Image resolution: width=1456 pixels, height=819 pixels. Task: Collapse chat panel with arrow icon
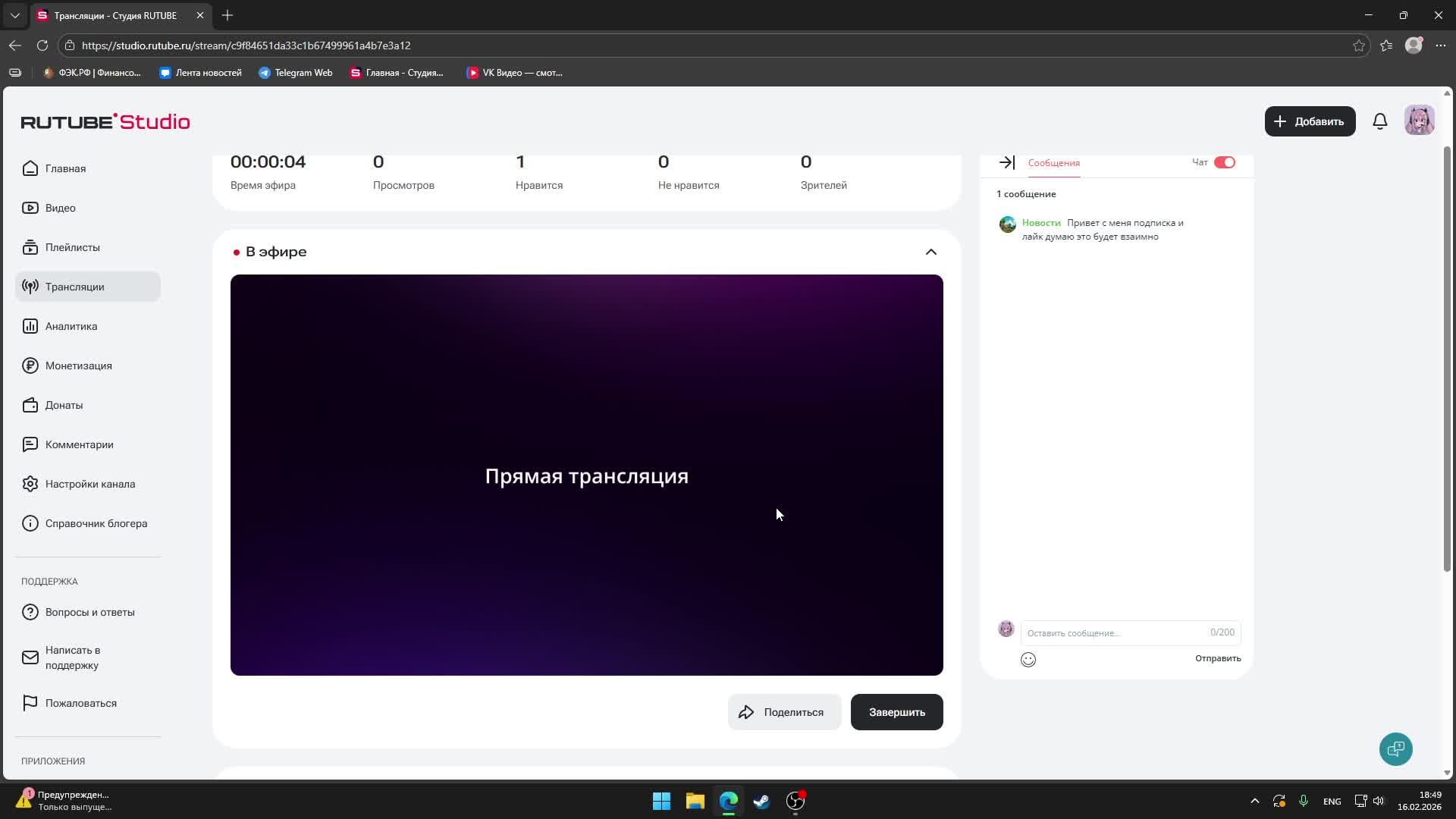click(x=1006, y=162)
